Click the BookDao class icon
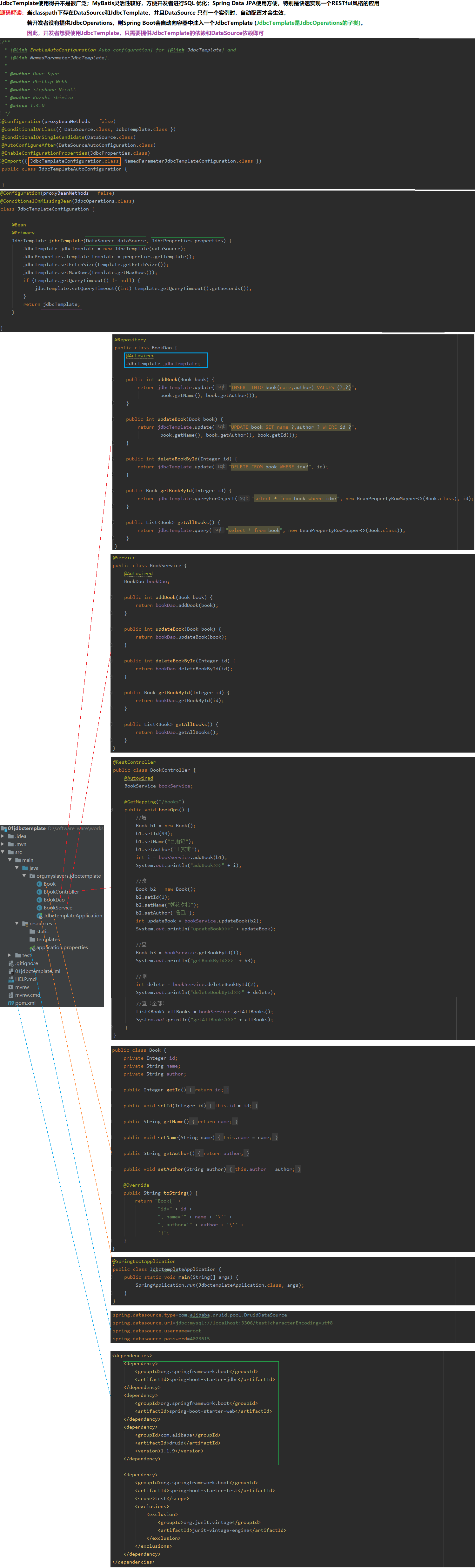This screenshot has height=1568, width=475. coord(40,900)
